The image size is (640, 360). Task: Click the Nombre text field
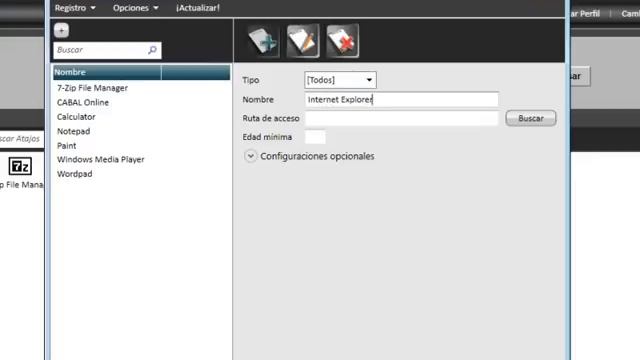(401, 100)
